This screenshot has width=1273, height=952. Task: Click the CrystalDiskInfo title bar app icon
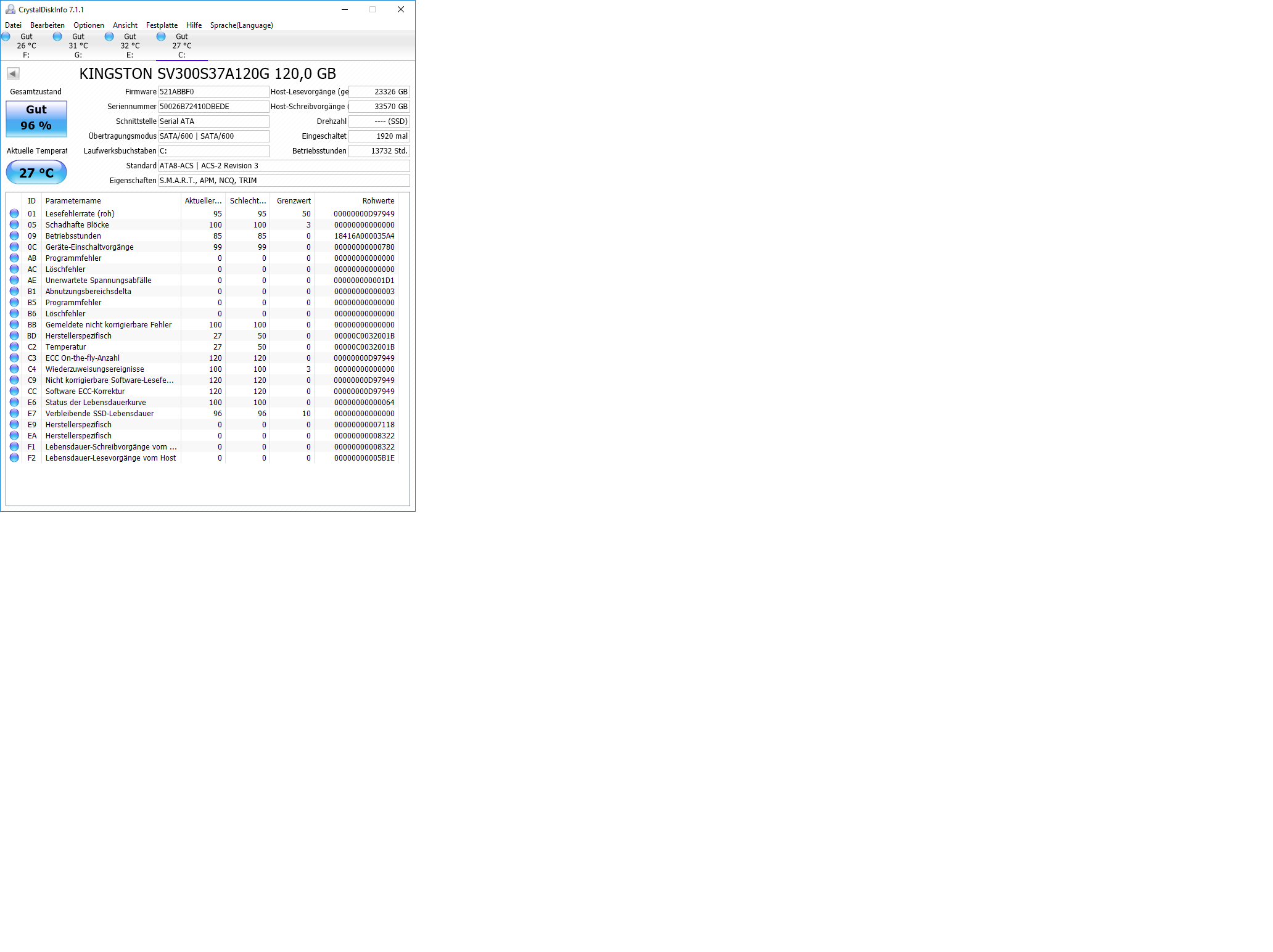tap(10, 9)
